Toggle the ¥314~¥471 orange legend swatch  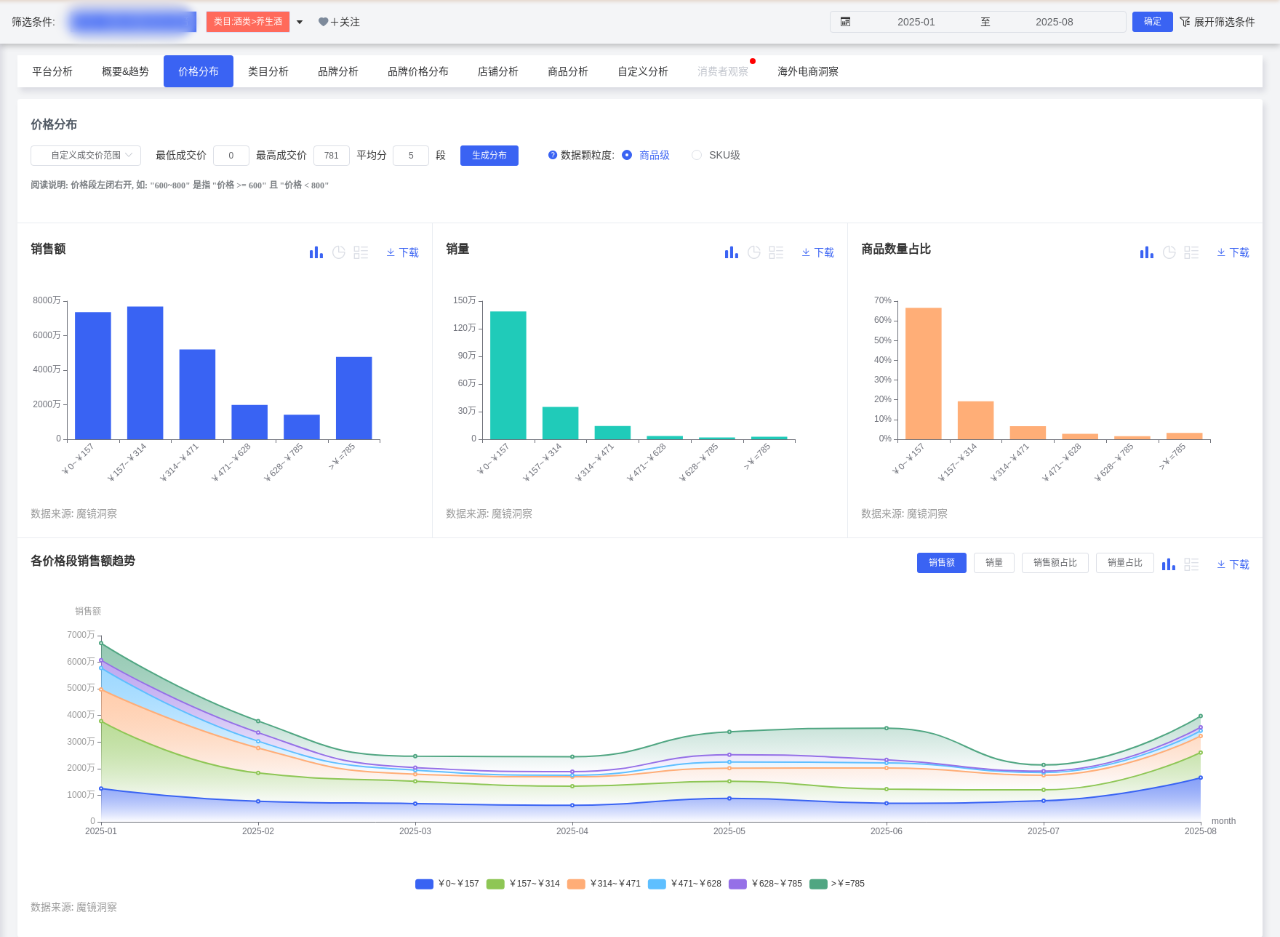(x=576, y=884)
